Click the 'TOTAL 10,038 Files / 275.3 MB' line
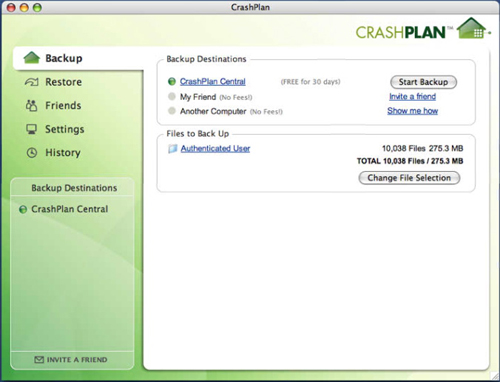 click(410, 161)
